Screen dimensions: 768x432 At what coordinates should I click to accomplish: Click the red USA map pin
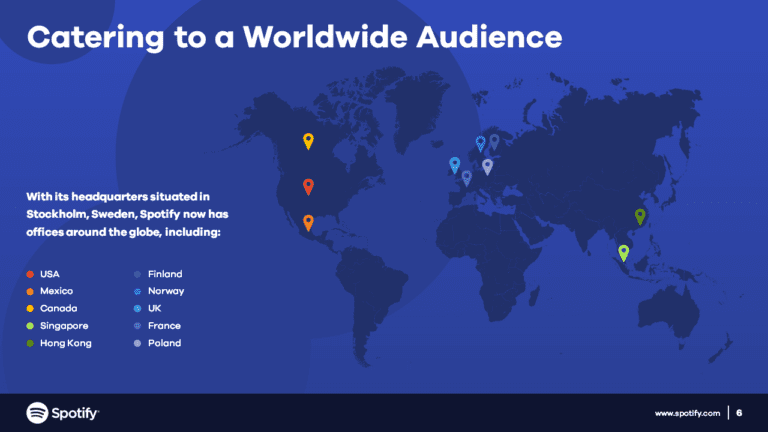(308, 187)
